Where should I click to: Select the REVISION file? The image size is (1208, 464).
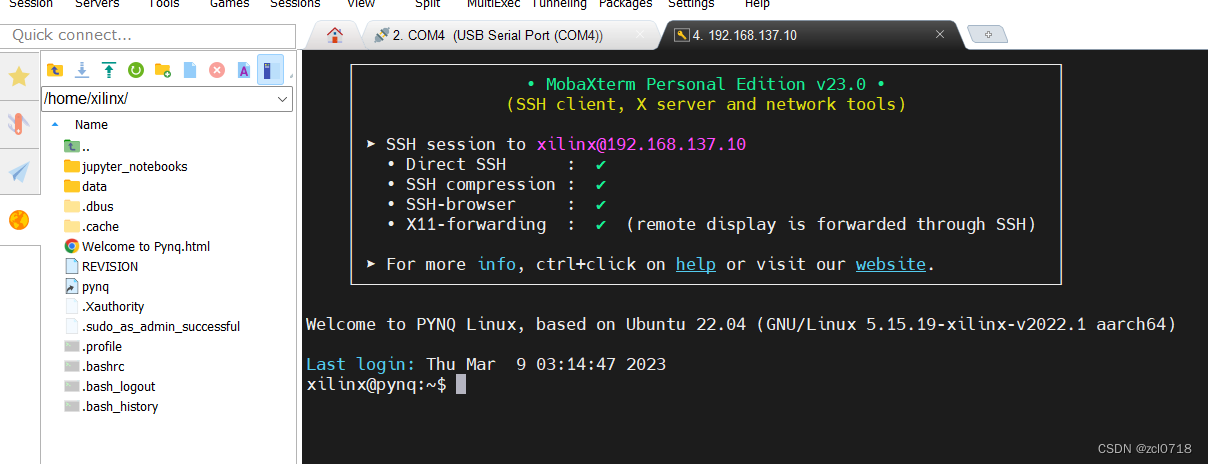101,266
